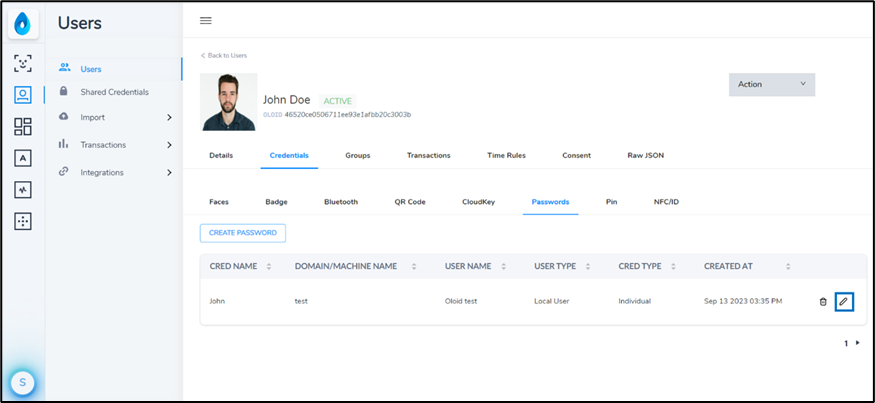
Task: Click the link icon beside Integrations
Action: (64, 171)
